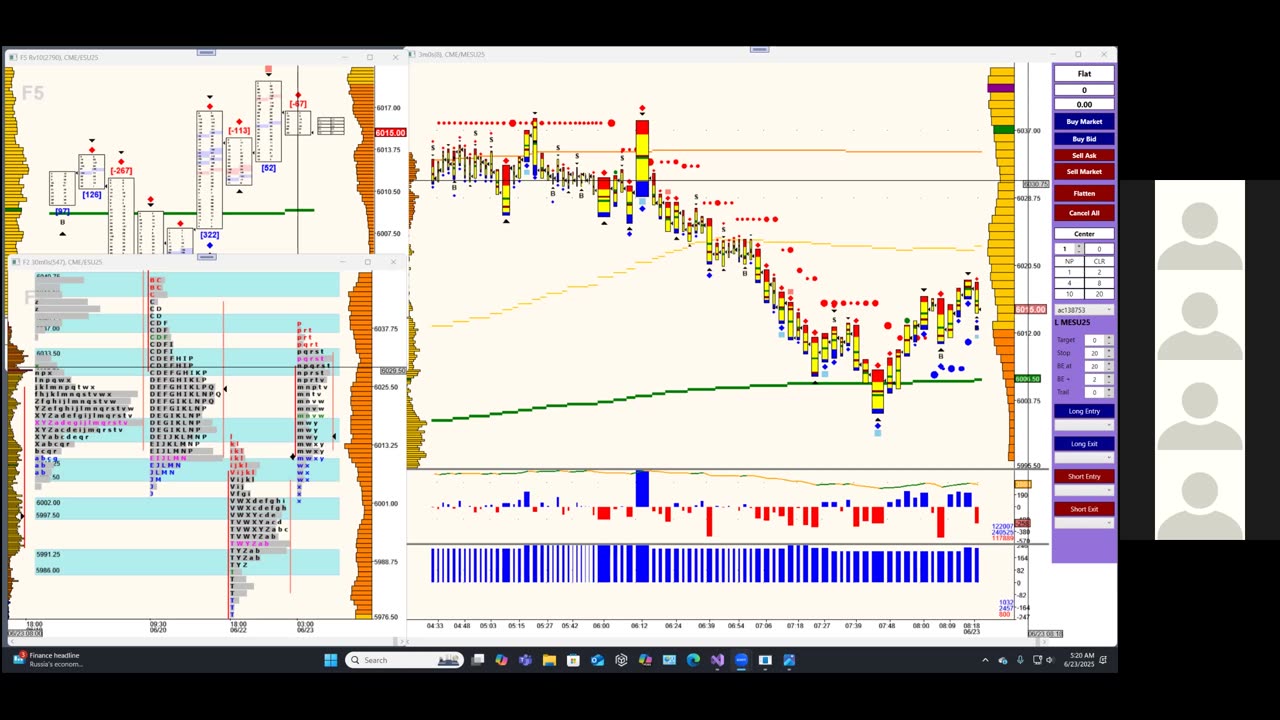Open Task View from the taskbar
Image resolution: width=1280 pixels, height=720 pixels.
pos(478,660)
